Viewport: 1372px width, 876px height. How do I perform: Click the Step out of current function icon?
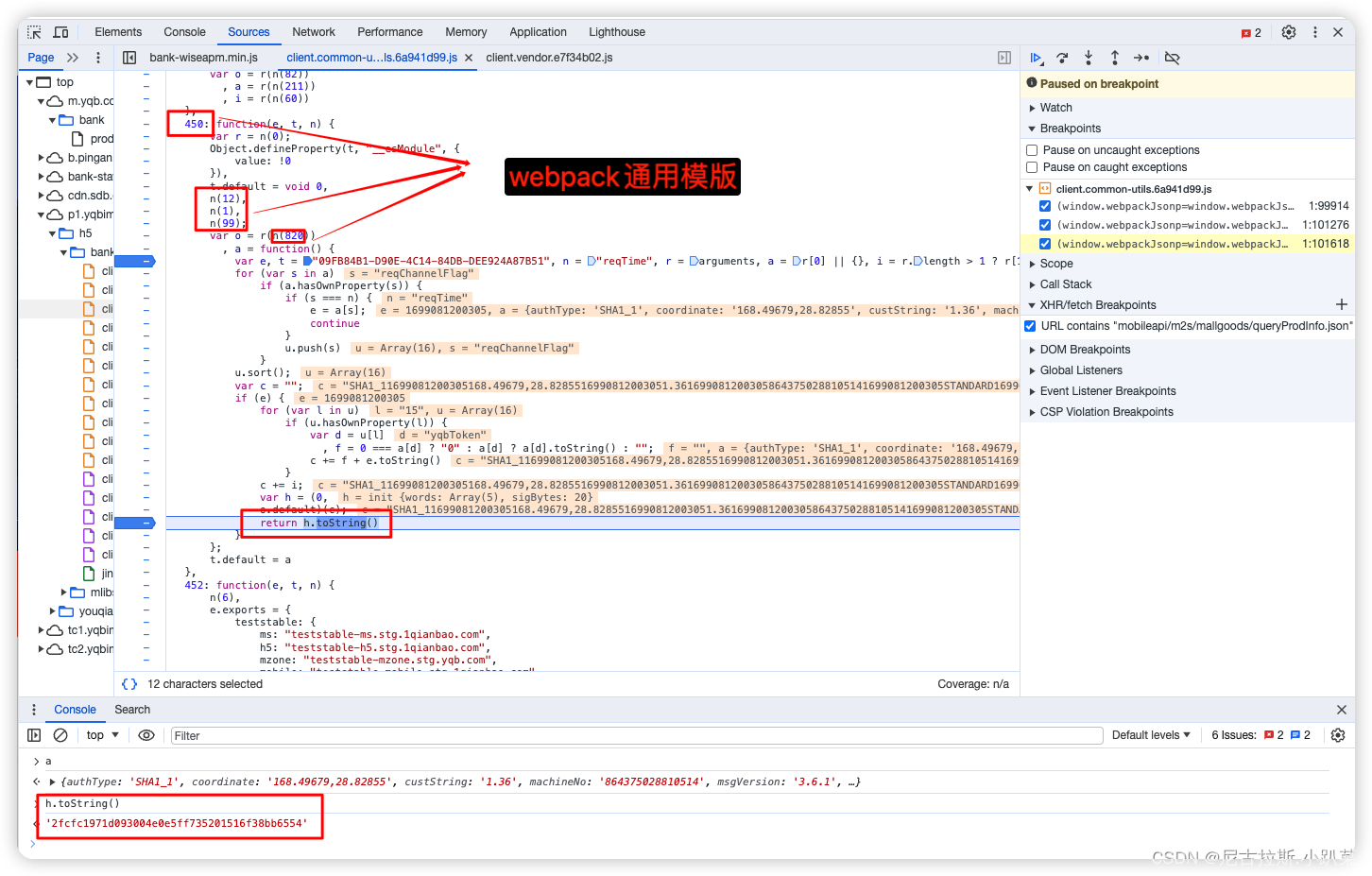1115,58
